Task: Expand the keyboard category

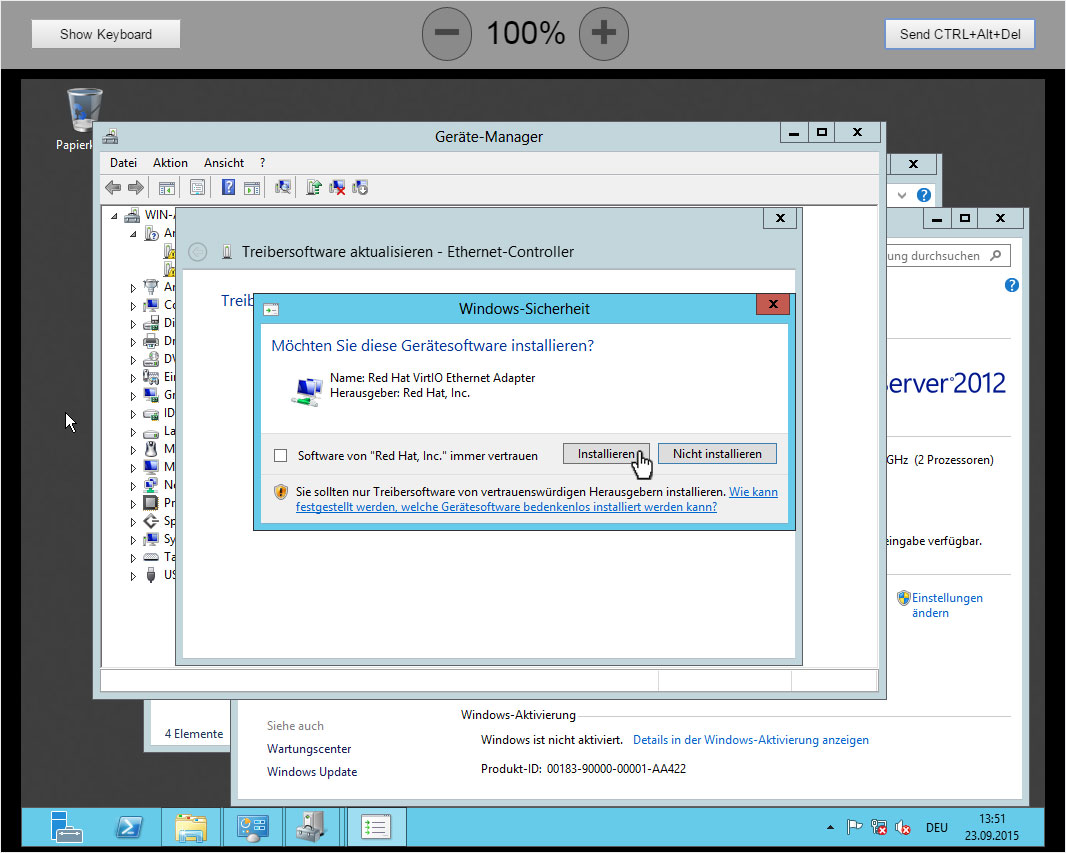Action: pos(133,557)
